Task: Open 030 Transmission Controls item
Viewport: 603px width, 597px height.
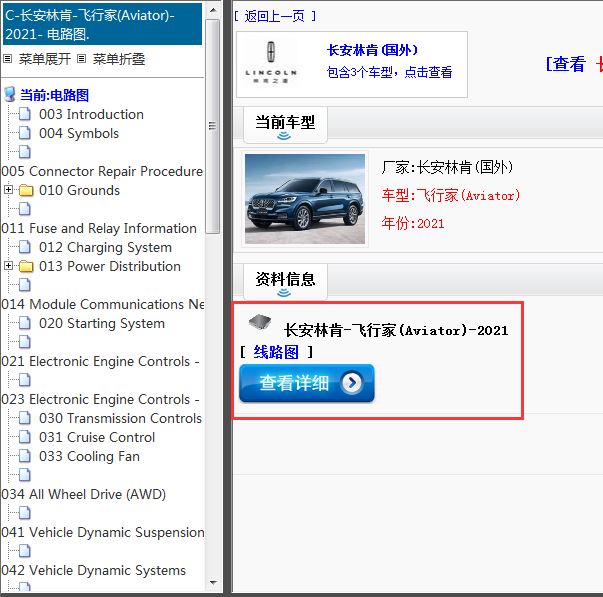Action: point(120,418)
